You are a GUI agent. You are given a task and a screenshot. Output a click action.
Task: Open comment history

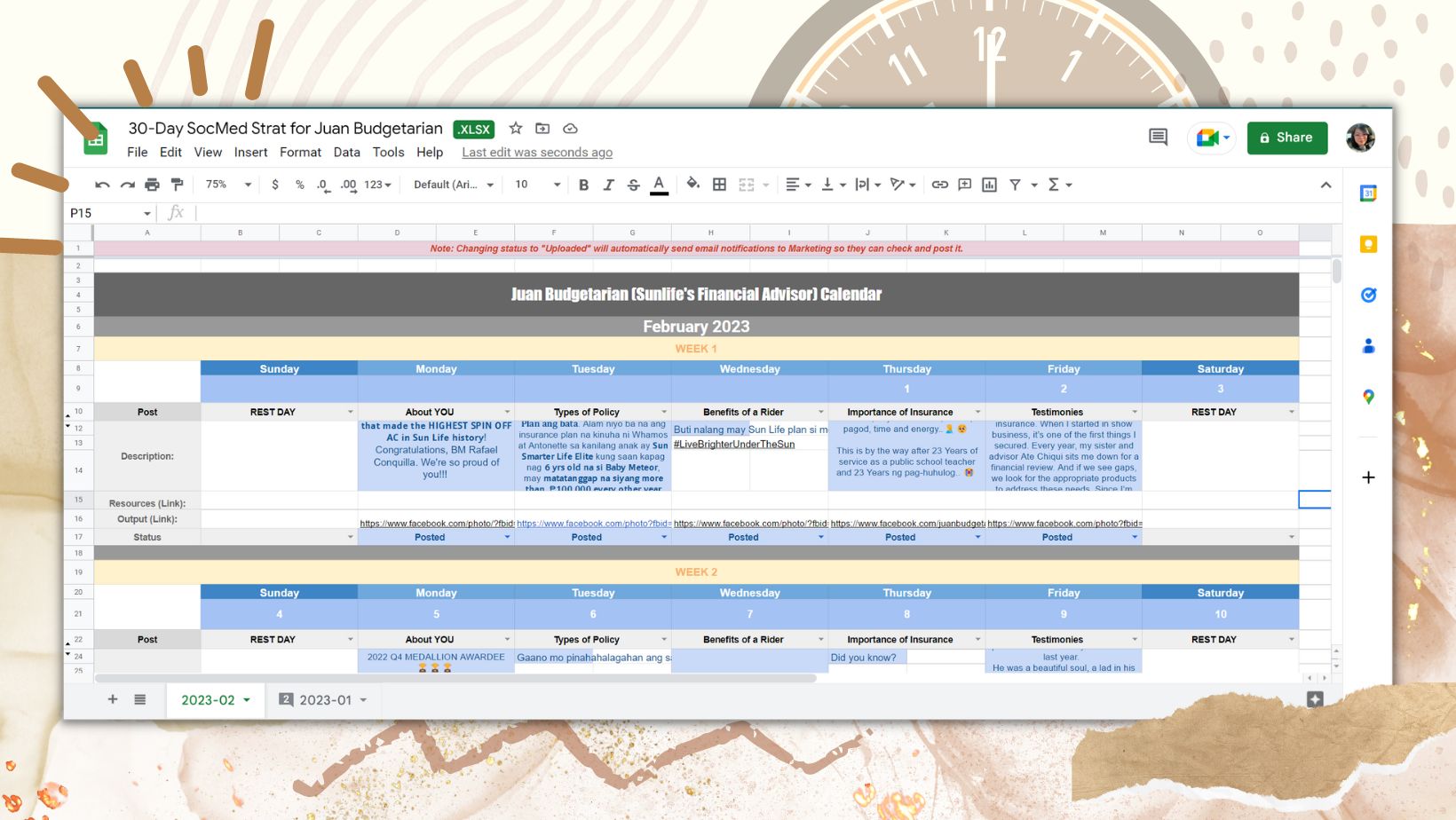tap(1158, 137)
